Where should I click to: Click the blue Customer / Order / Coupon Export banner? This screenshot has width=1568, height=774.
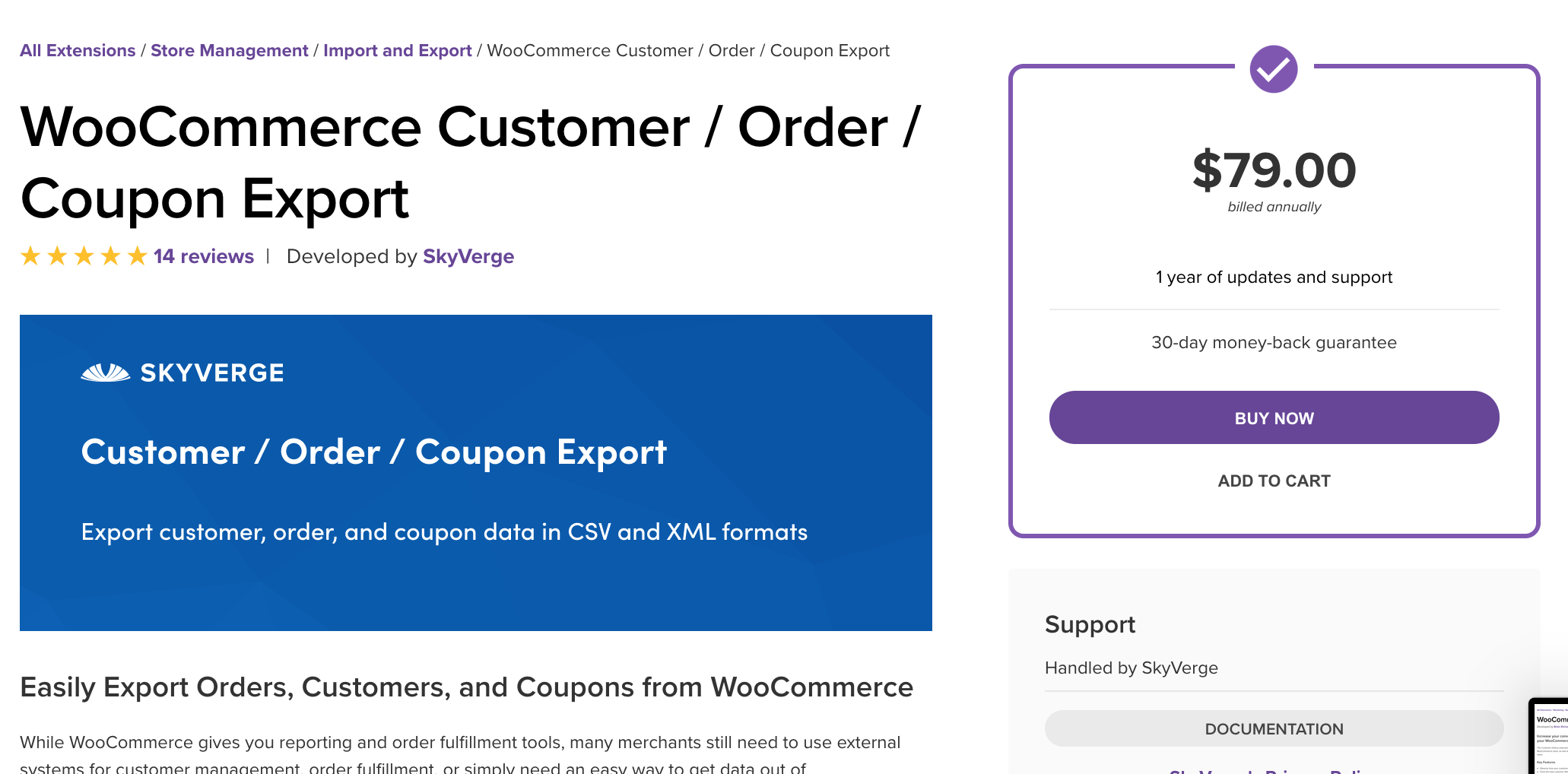pos(476,473)
